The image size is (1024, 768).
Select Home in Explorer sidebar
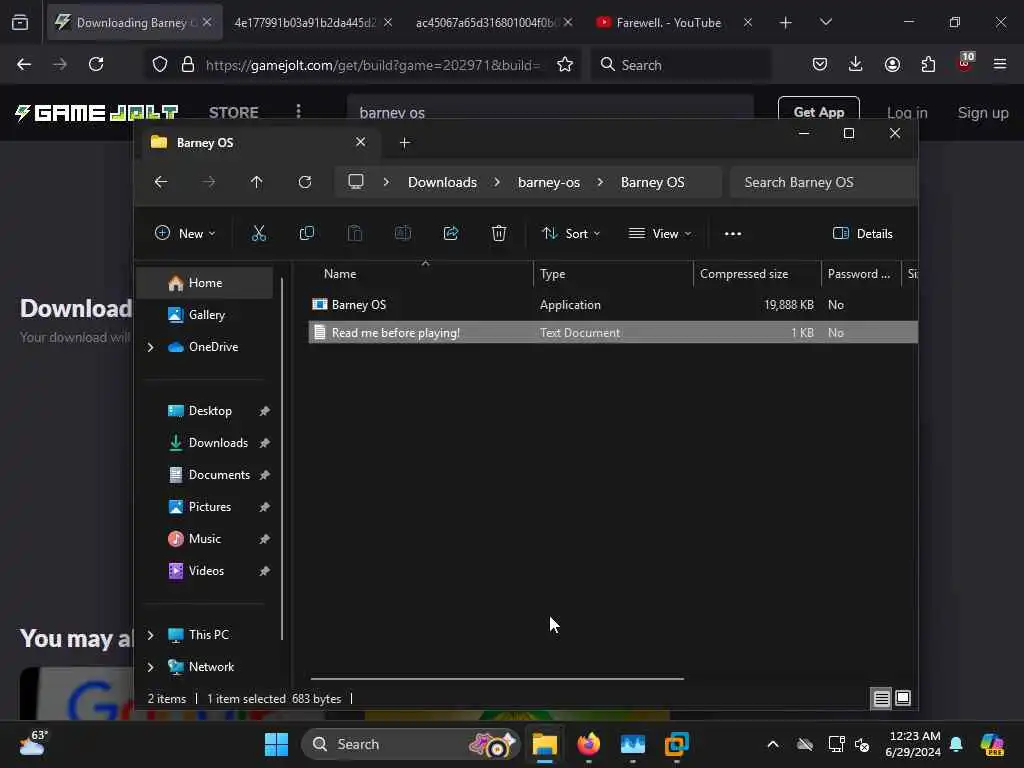[x=205, y=283]
